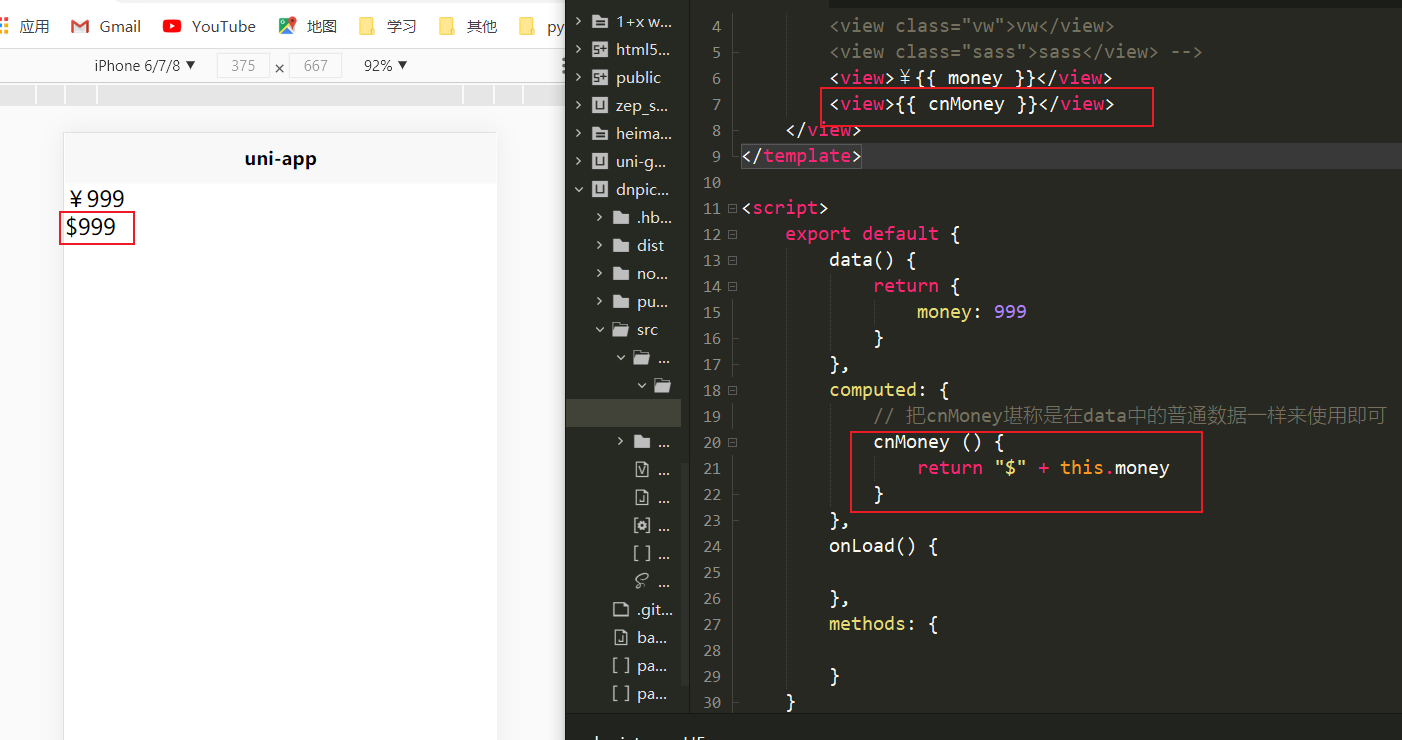Open the 地图 maps bookmark
Image resolution: width=1402 pixels, height=740 pixels.
308,26
